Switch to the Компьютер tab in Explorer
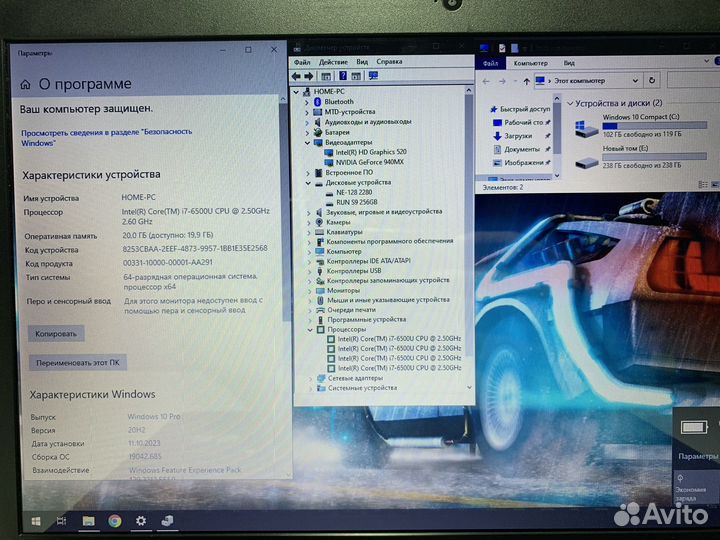This screenshot has height=540, width=720. click(530, 63)
